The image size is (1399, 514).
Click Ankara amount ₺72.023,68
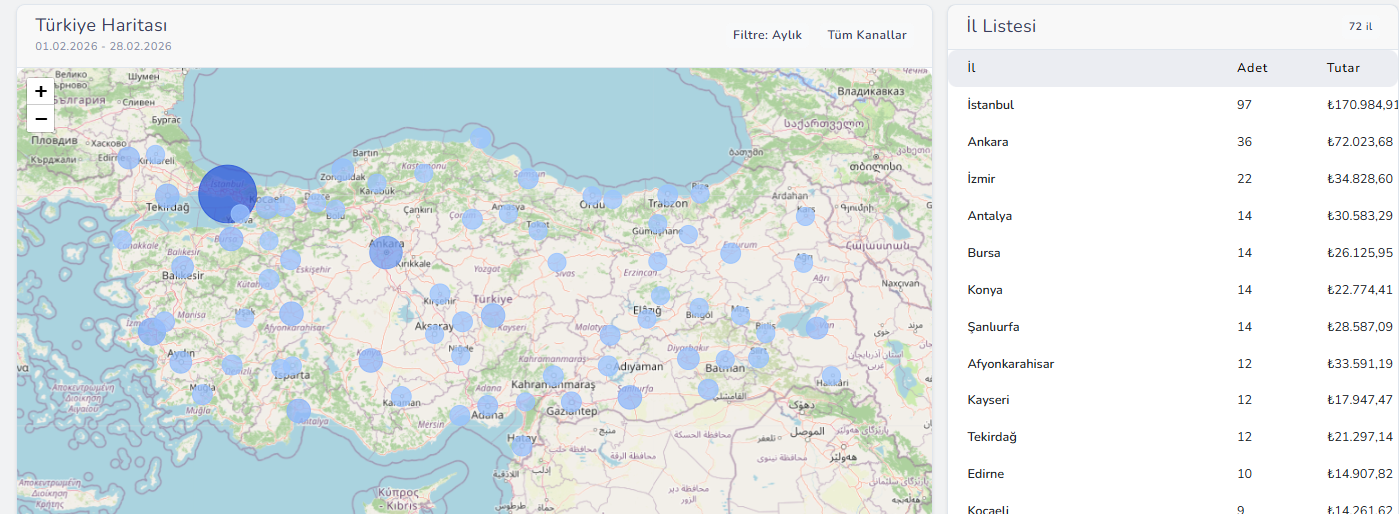pyautogui.click(x=1360, y=142)
